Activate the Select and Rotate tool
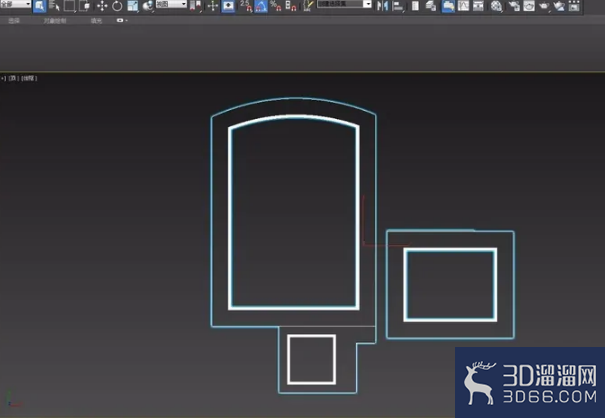Image resolution: width=605 pixels, height=418 pixels. 117,6
